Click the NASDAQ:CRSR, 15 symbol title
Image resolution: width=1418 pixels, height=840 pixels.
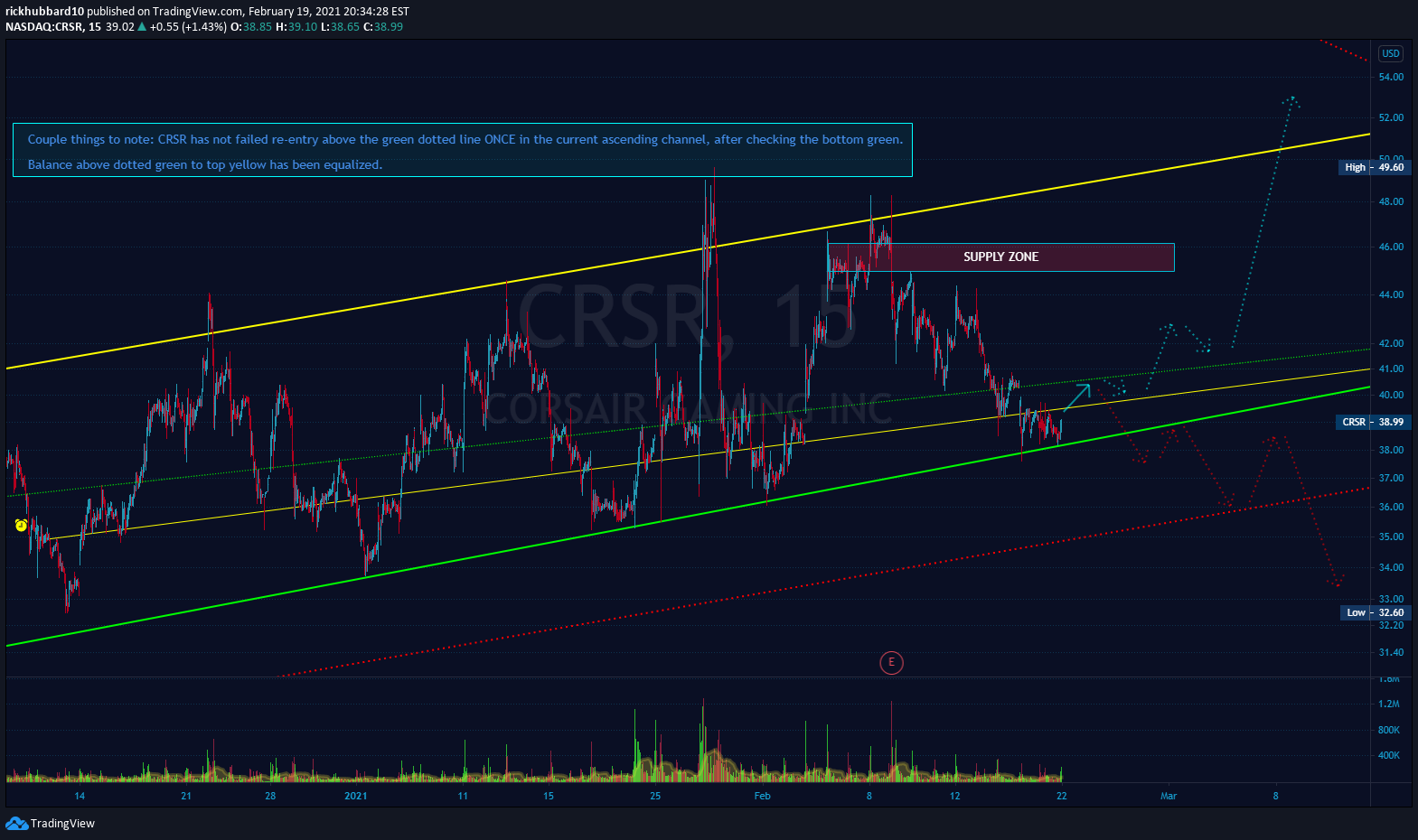(53, 27)
